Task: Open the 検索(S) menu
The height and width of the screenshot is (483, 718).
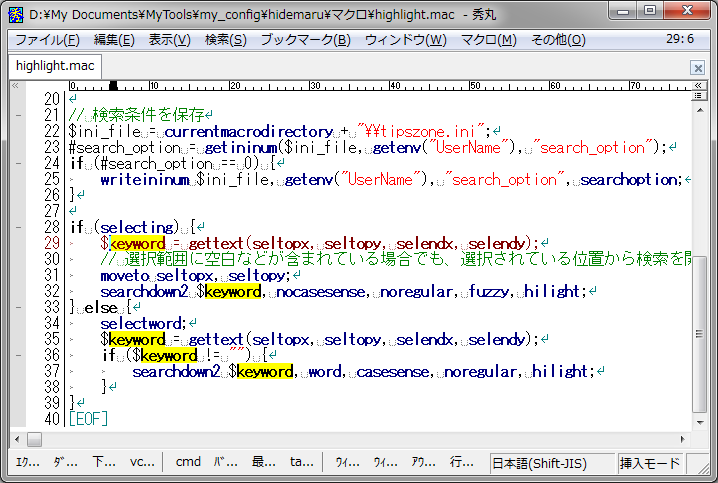Action: click(x=226, y=40)
